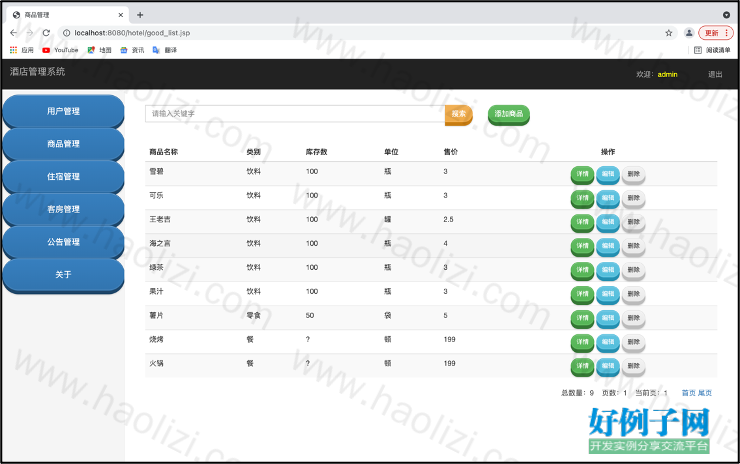Open the 应用 apps grid bookmark
Screen dimensions: 740x464
coord(22,50)
